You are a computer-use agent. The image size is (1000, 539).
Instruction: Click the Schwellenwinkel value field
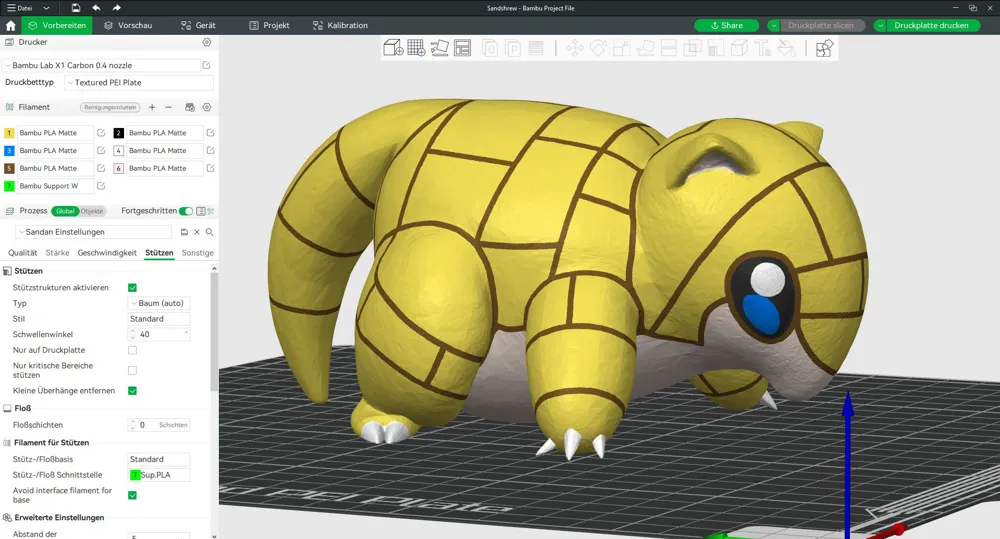click(159, 334)
